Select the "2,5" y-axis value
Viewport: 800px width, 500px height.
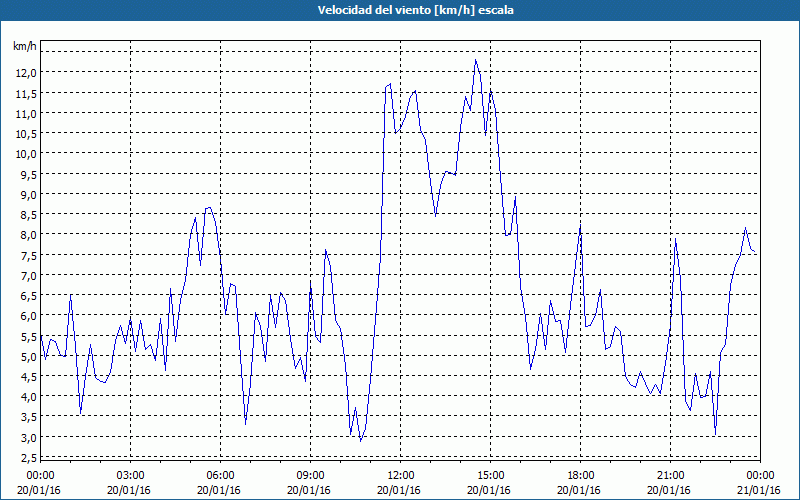[x=28, y=458]
